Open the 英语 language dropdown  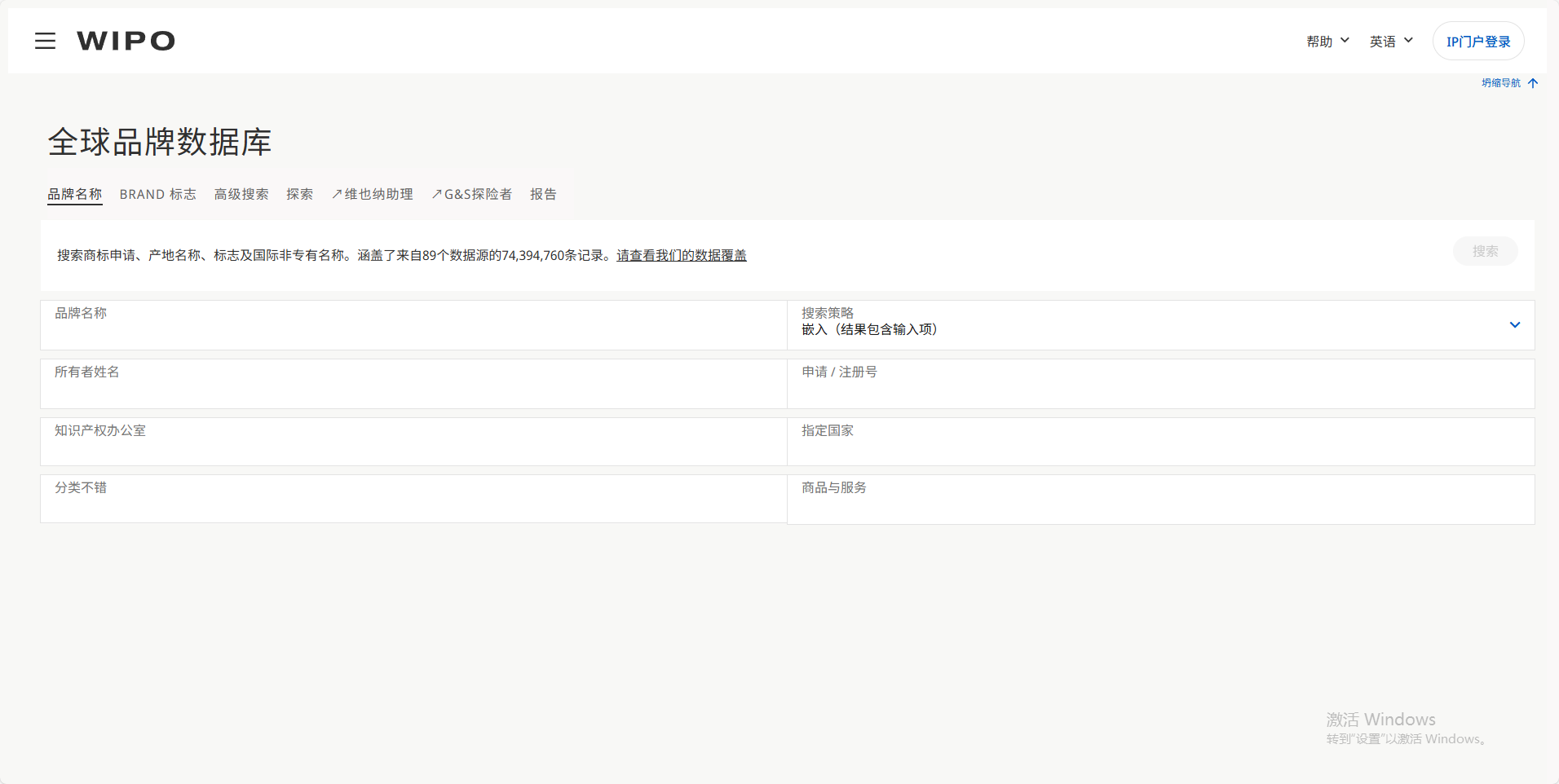(1391, 42)
